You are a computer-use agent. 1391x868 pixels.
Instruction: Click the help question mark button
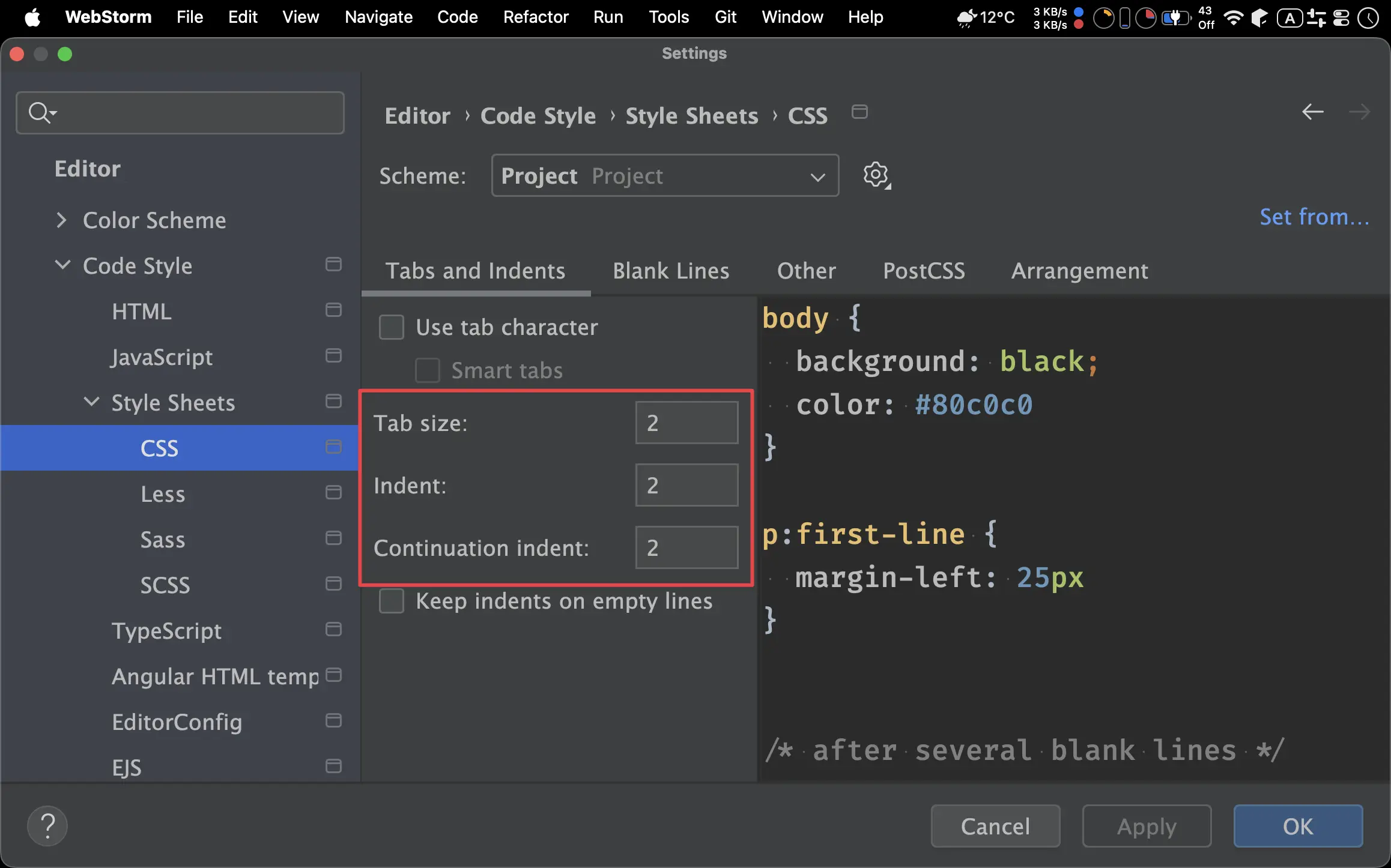47,826
